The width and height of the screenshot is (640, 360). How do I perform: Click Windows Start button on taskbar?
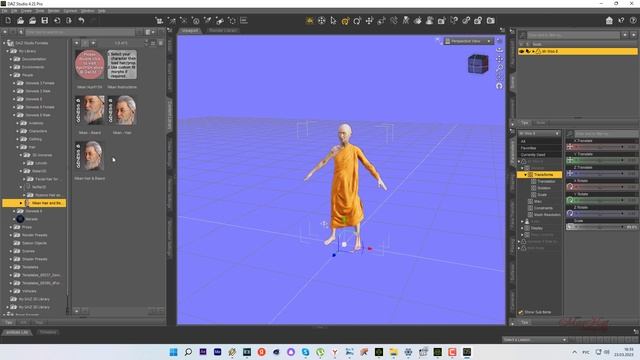pos(173,352)
